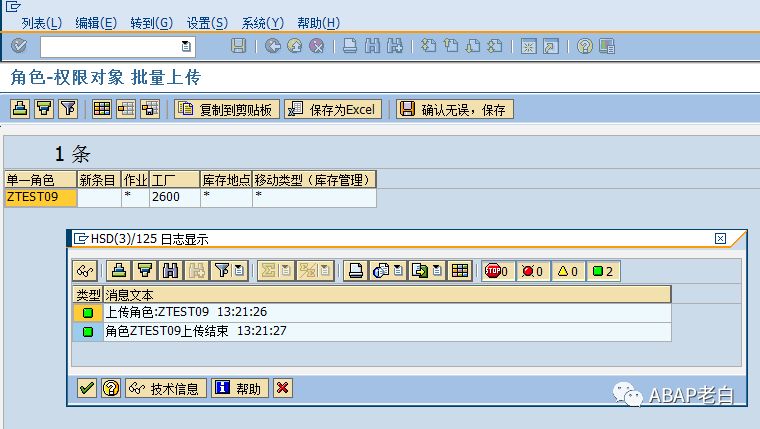The height and width of the screenshot is (429, 760).
Task: Confirm the log dialog with the green checkmark
Action: tap(87, 388)
